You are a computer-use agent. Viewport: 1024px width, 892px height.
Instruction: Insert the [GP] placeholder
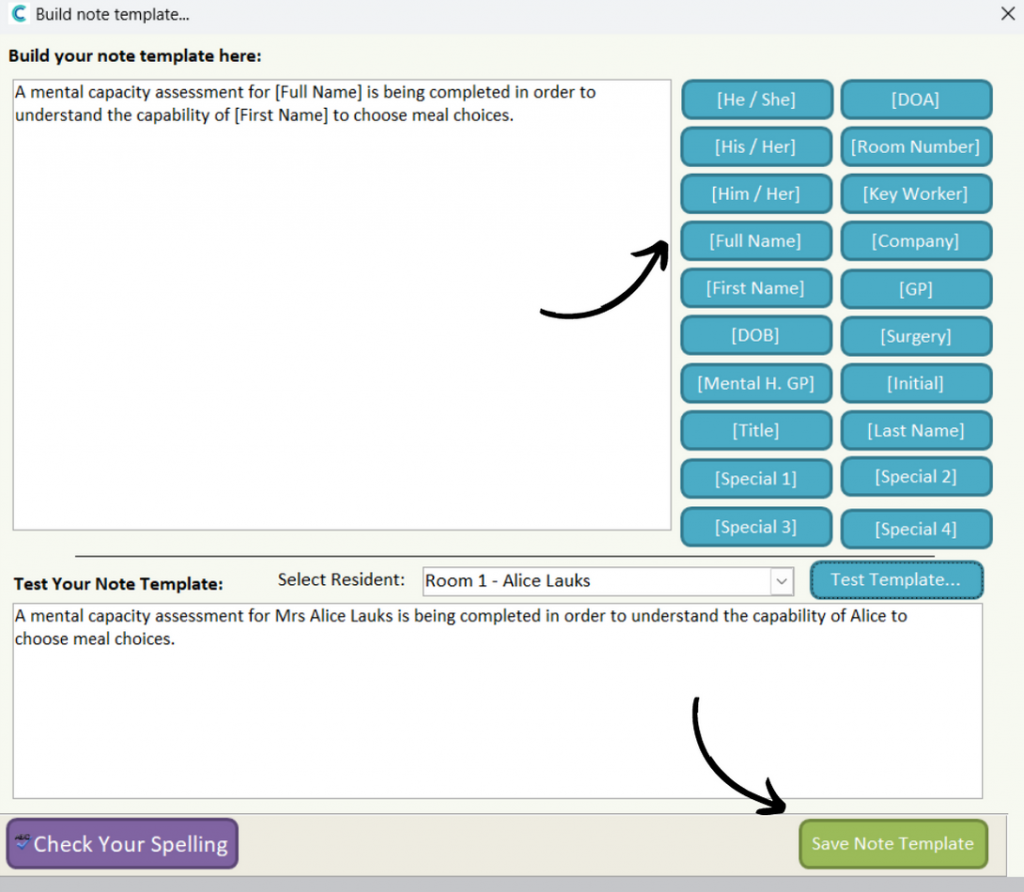point(916,289)
